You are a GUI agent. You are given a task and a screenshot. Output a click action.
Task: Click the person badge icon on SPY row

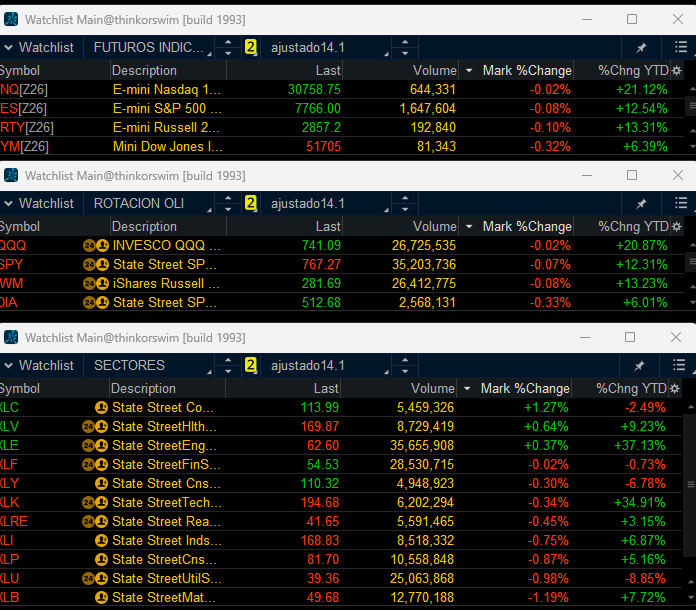[x=103, y=265]
